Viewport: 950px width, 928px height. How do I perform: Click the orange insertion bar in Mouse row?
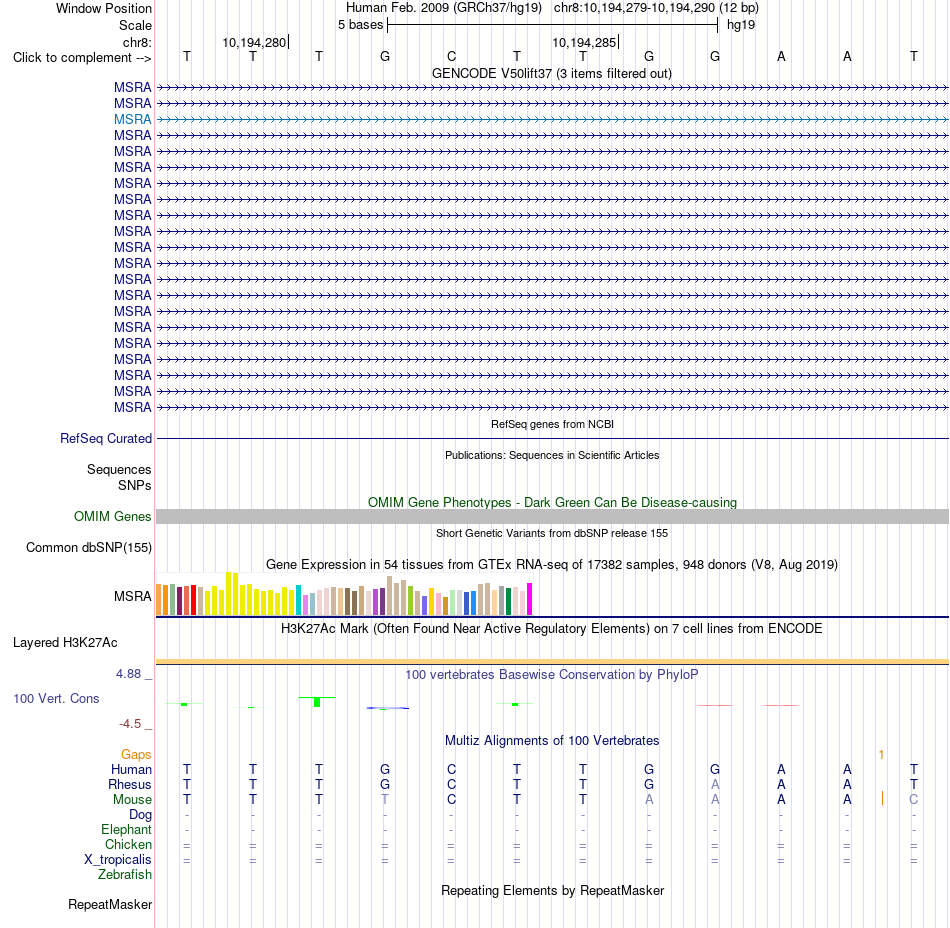tap(882, 799)
